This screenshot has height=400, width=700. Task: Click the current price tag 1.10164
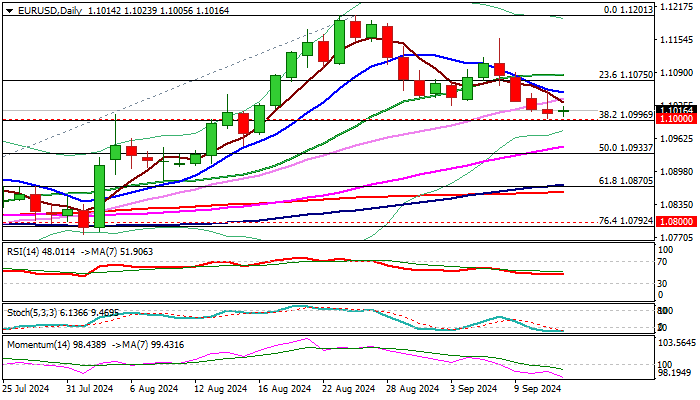click(677, 109)
